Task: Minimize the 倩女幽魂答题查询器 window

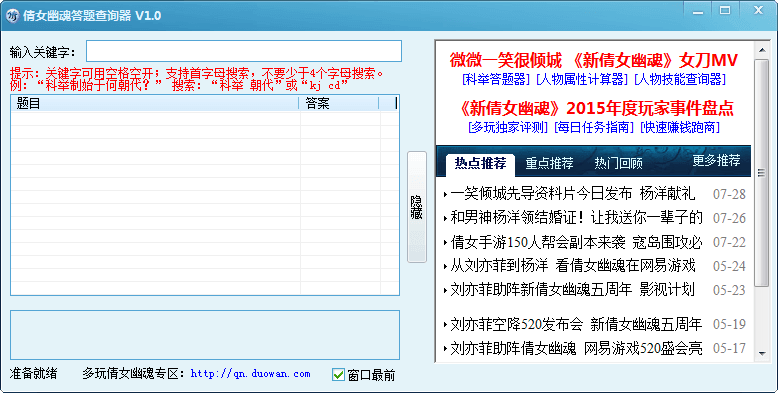Action: coord(698,10)
